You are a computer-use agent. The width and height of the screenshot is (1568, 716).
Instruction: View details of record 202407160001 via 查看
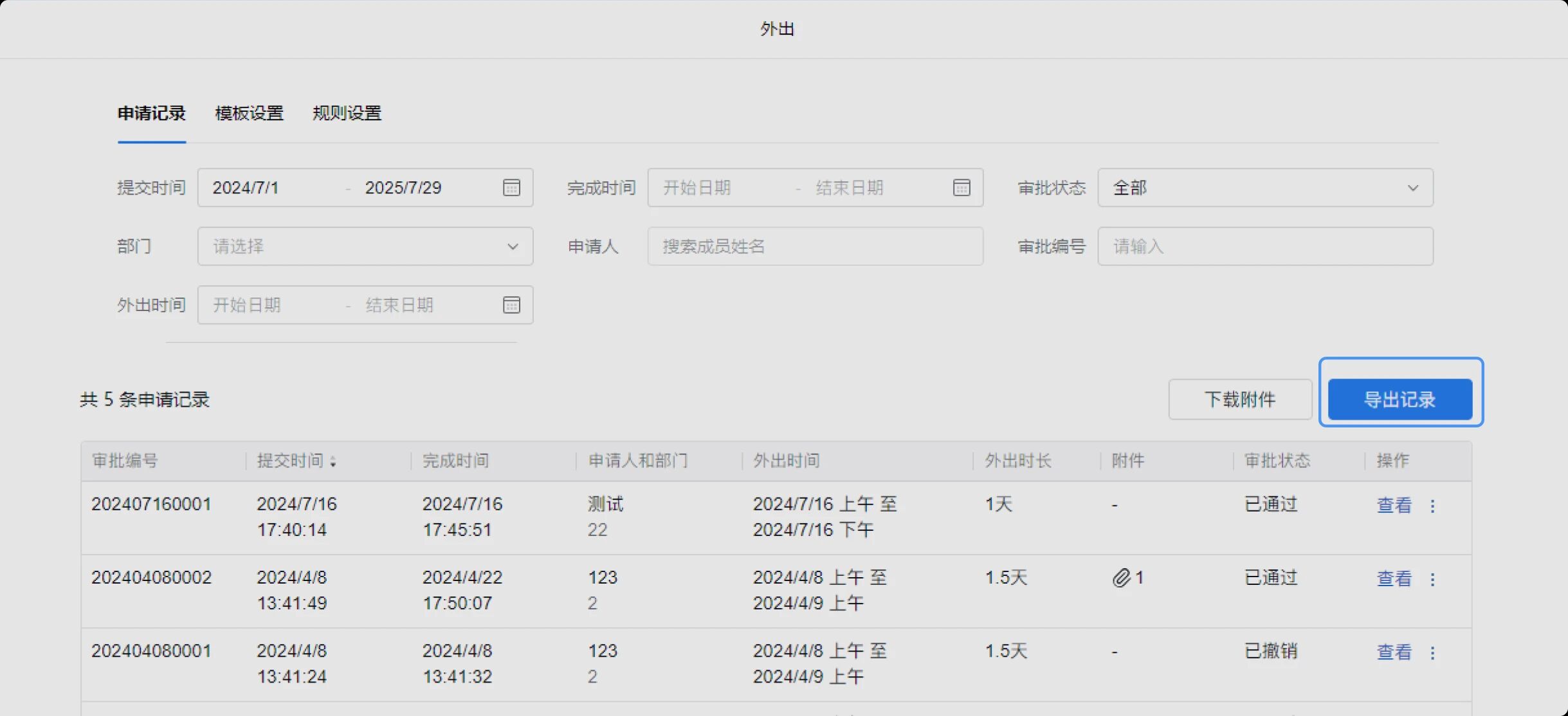point(1394,505)
